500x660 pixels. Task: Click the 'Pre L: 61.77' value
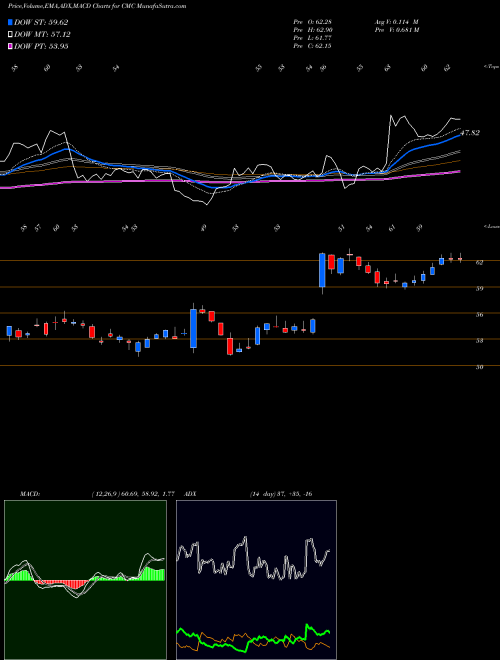(x=312, y=38)
